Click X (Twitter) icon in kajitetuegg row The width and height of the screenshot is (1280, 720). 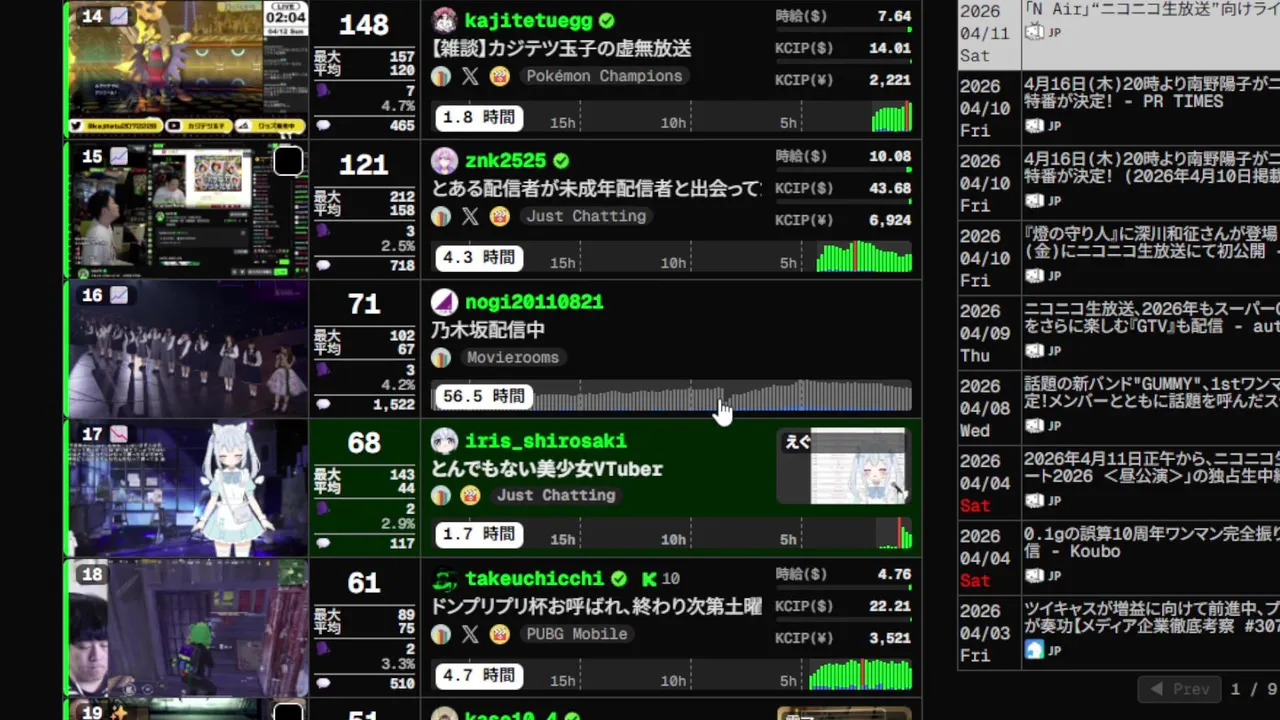pyautogui.click(x=470, y=76)
